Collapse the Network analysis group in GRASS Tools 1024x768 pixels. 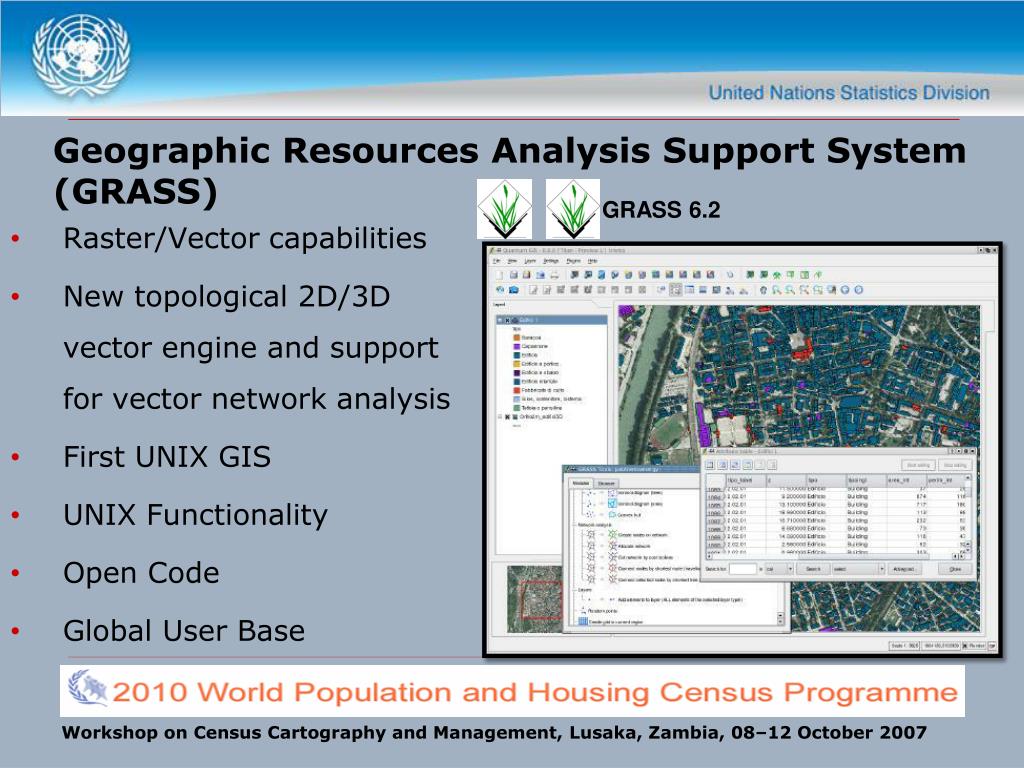pos(575,524)
